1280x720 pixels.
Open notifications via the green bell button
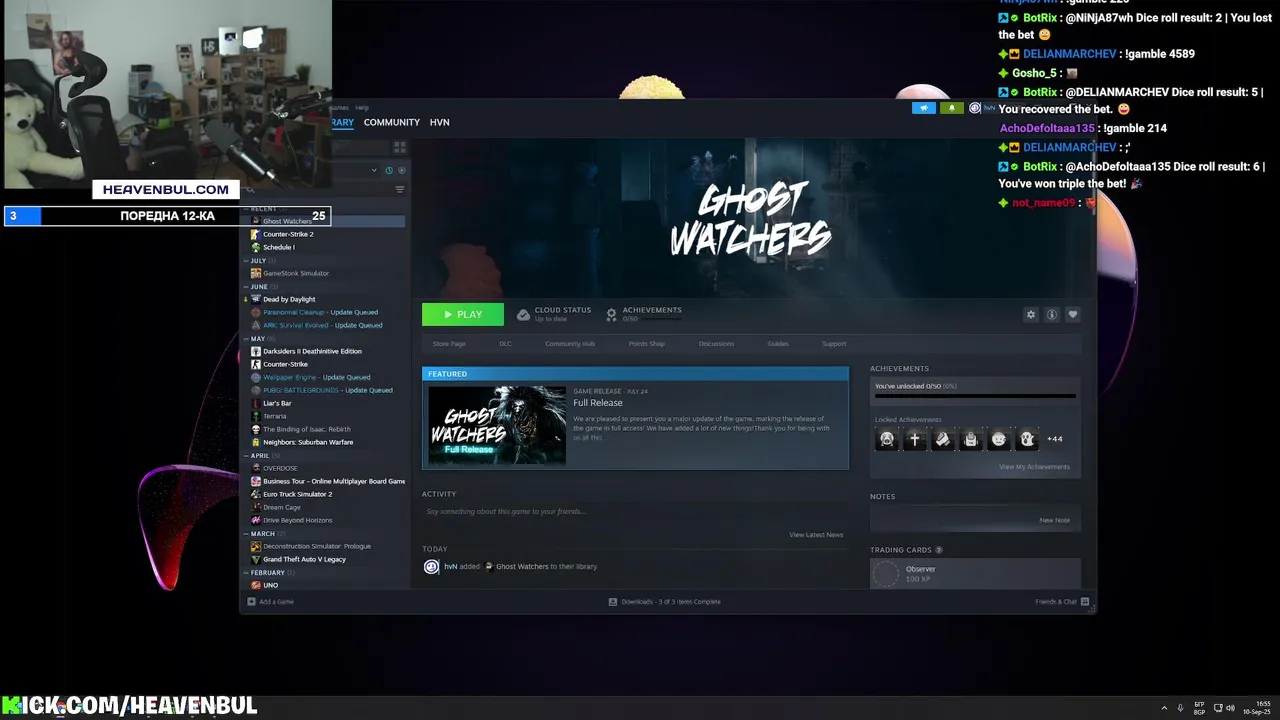951,108
